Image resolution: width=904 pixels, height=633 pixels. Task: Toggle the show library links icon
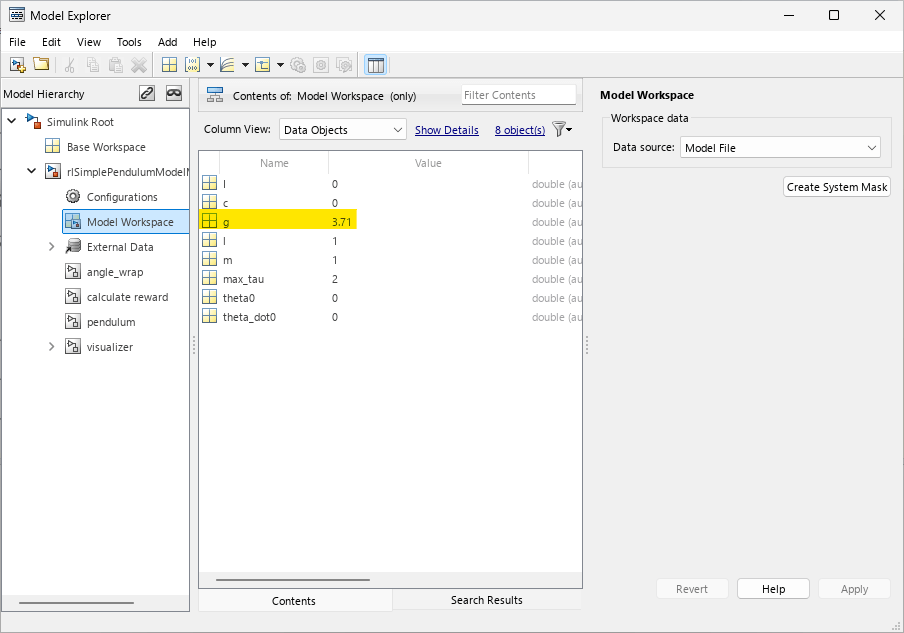pos(147,94)
